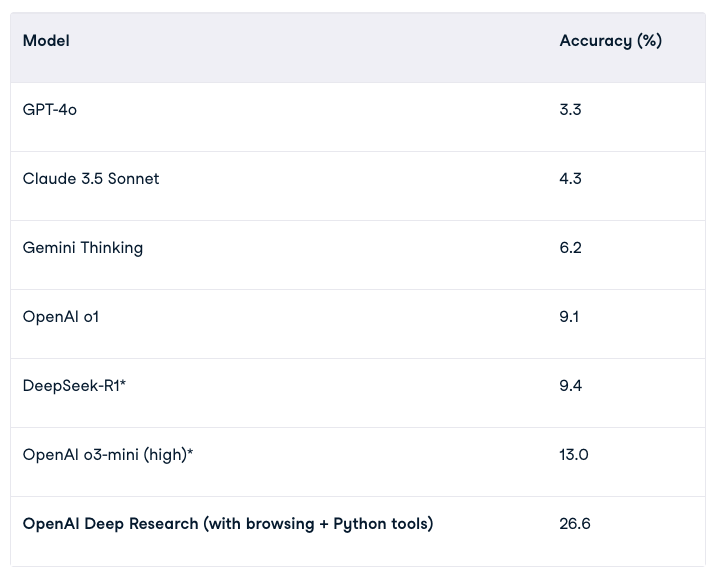The image size is (724, 584).
Task: Click "Python tools)" in the bold last row
Action: tap(383, 524)
